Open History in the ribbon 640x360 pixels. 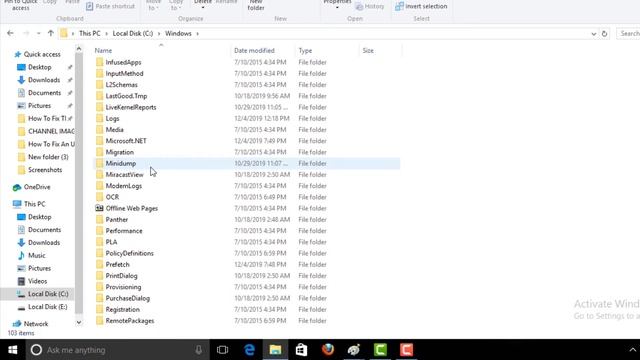click(x=369, y=7)
